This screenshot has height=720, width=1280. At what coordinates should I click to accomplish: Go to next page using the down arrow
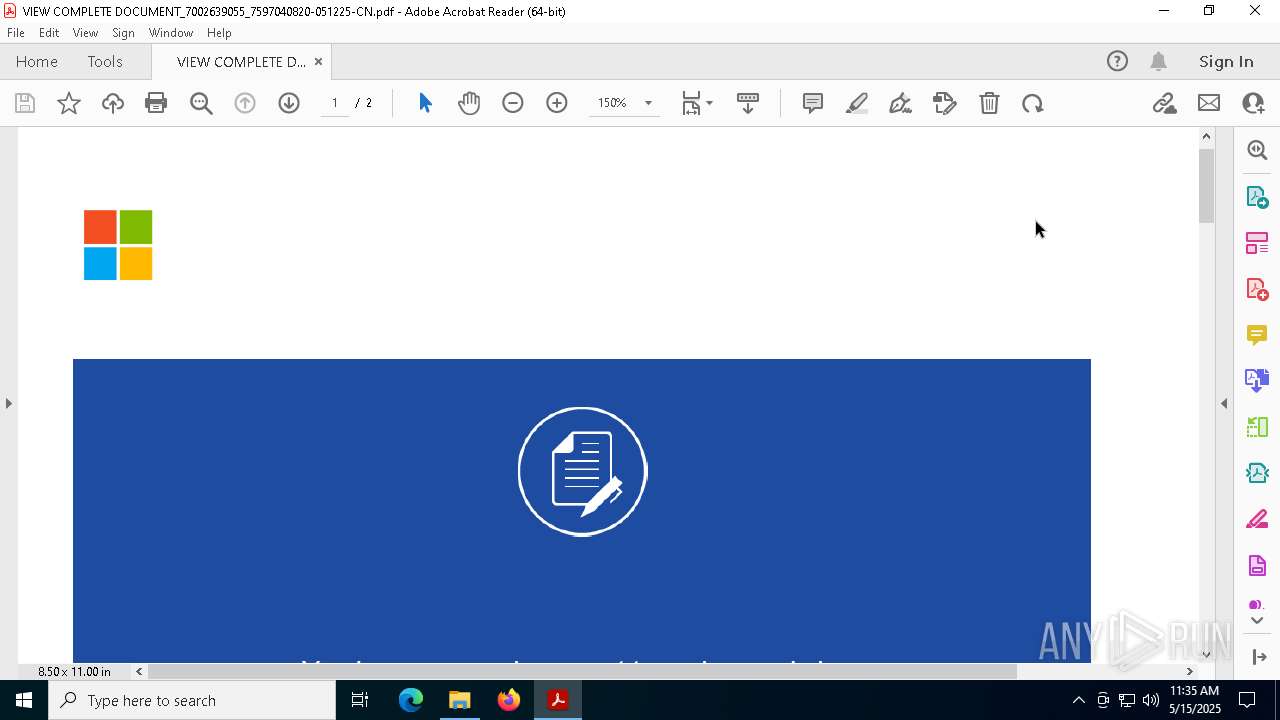[289, 103]
